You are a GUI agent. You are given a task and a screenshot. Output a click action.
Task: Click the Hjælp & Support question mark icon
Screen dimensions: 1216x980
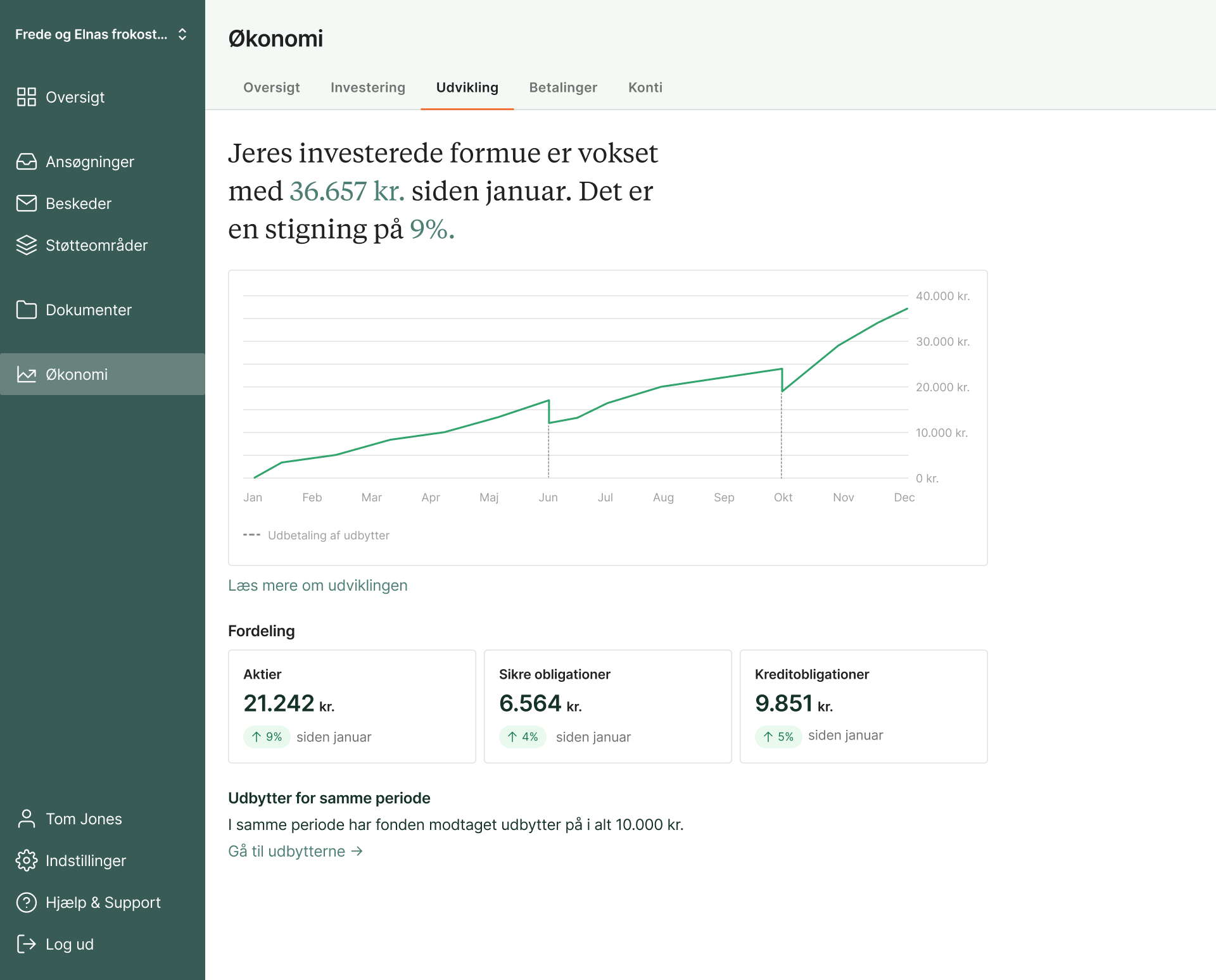click(27, 902)
